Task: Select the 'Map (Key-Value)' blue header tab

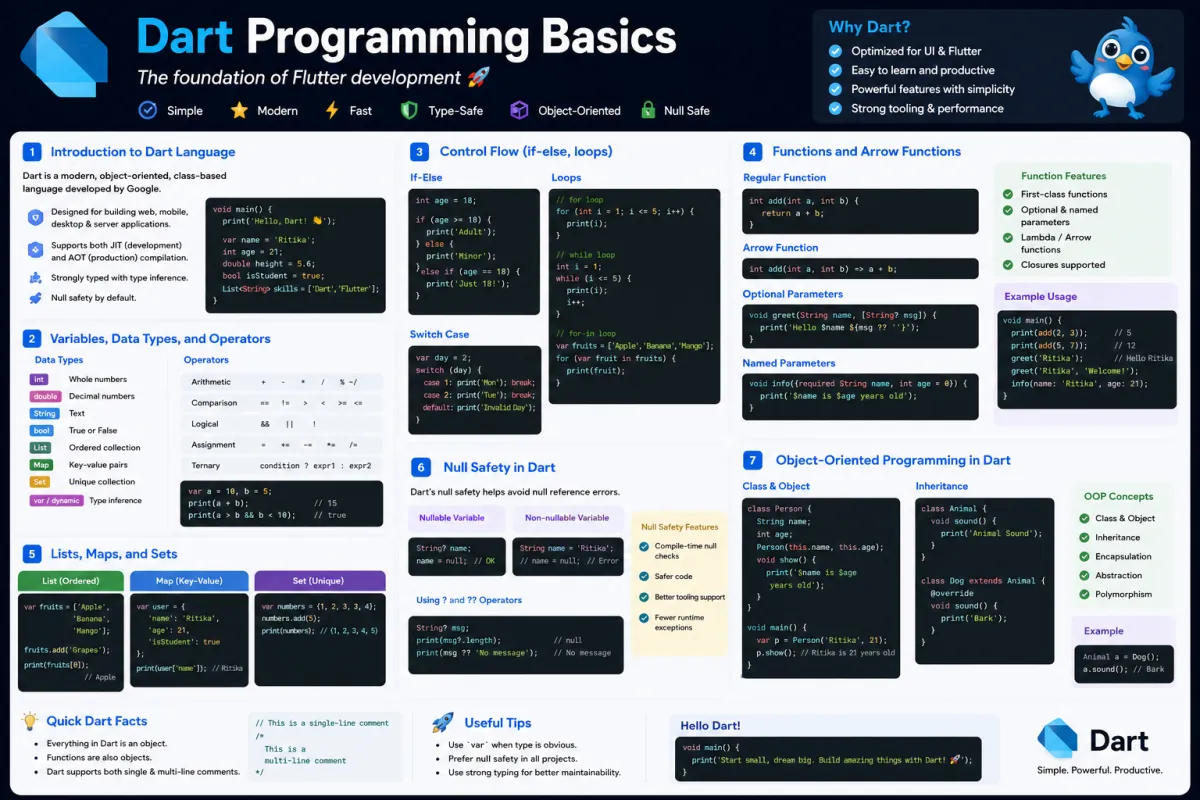Action: tap(189, 581)
